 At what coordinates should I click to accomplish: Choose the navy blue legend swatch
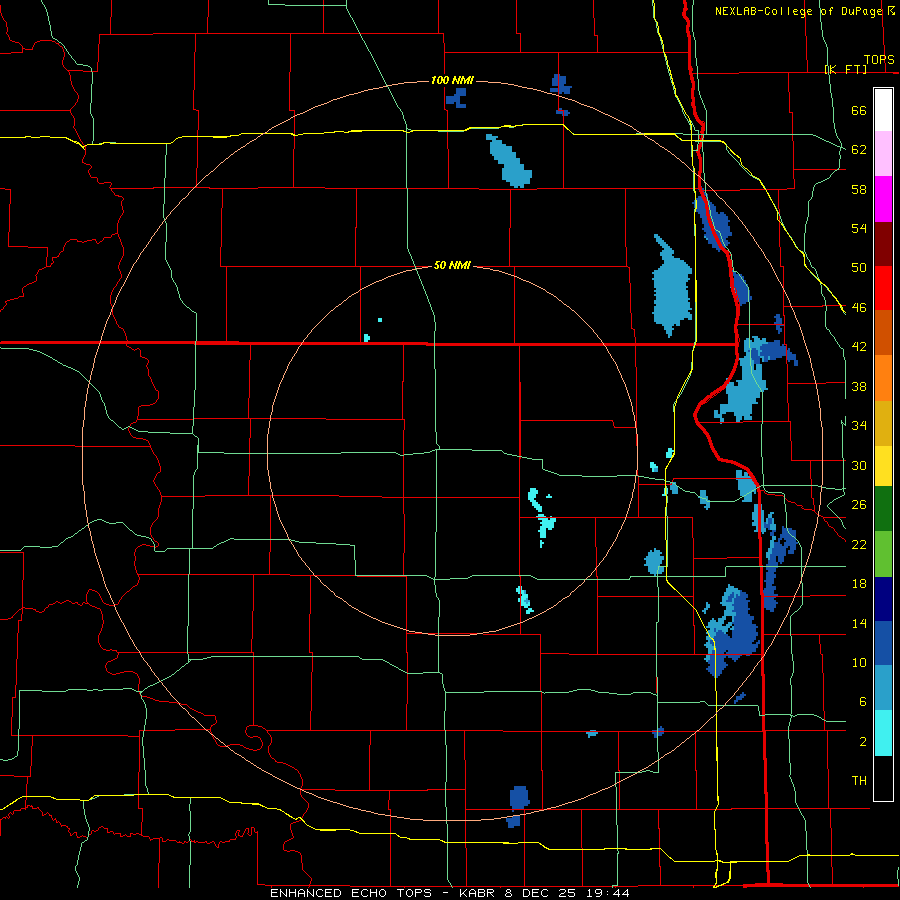point(883,599)
